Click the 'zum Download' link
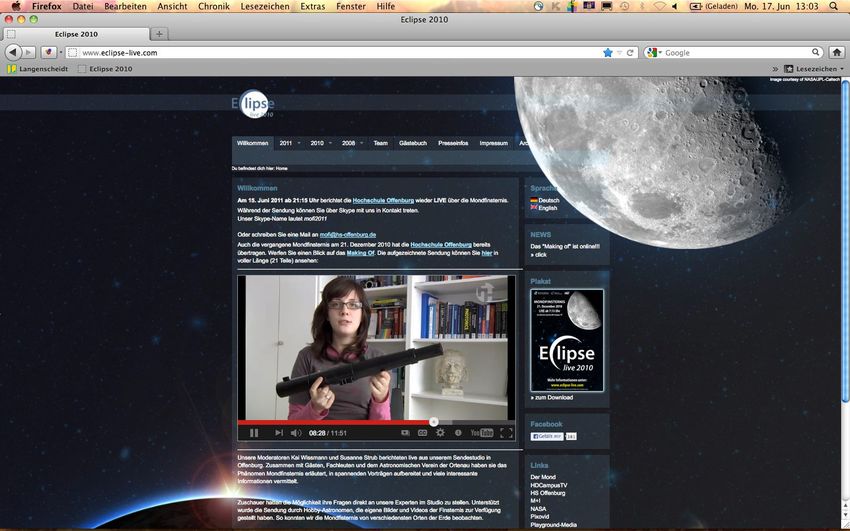 click(x=552, y=397)
